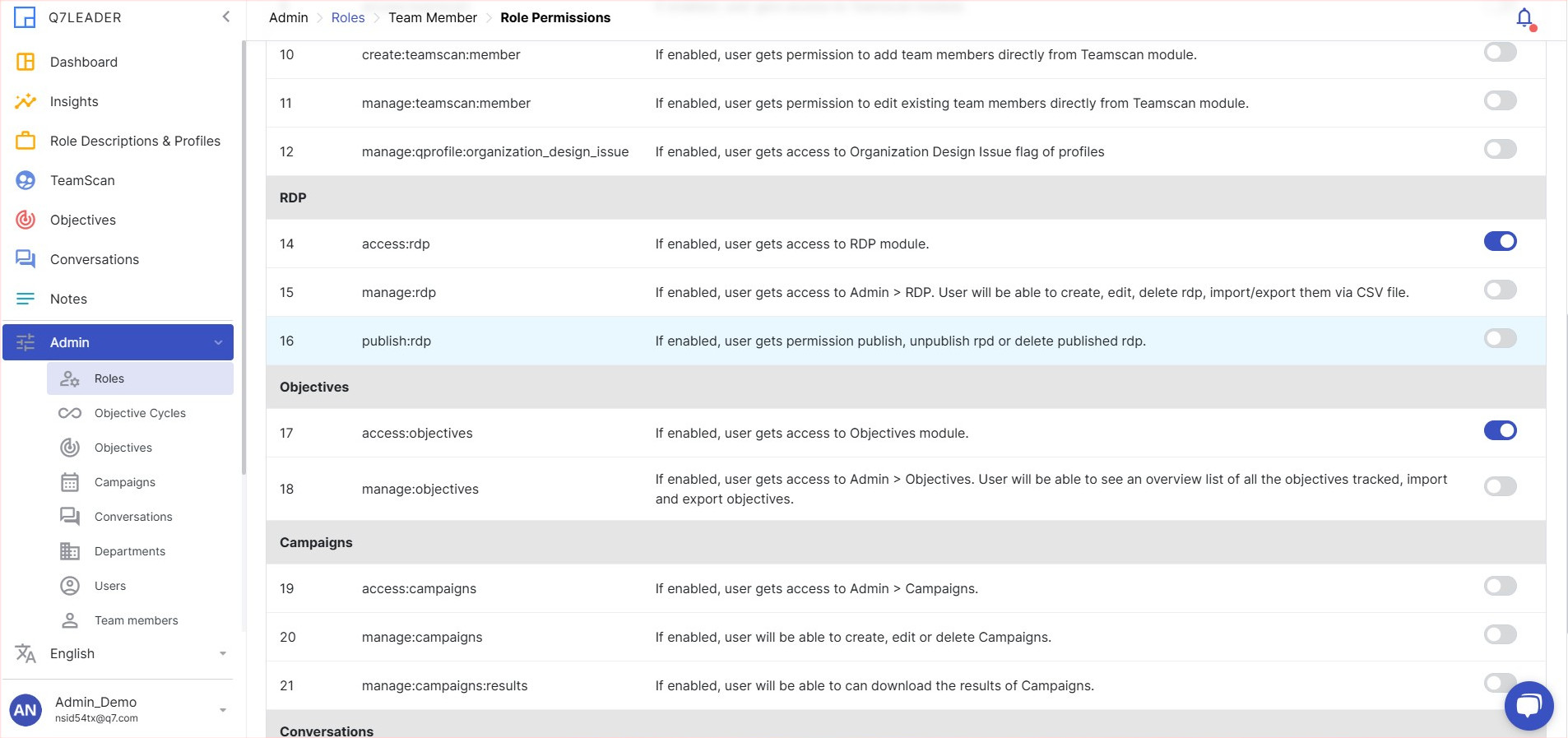Click the Insights chart icon
Image resolution: width=1568 pixels, height=738 pixels.
tap(26, 101)
